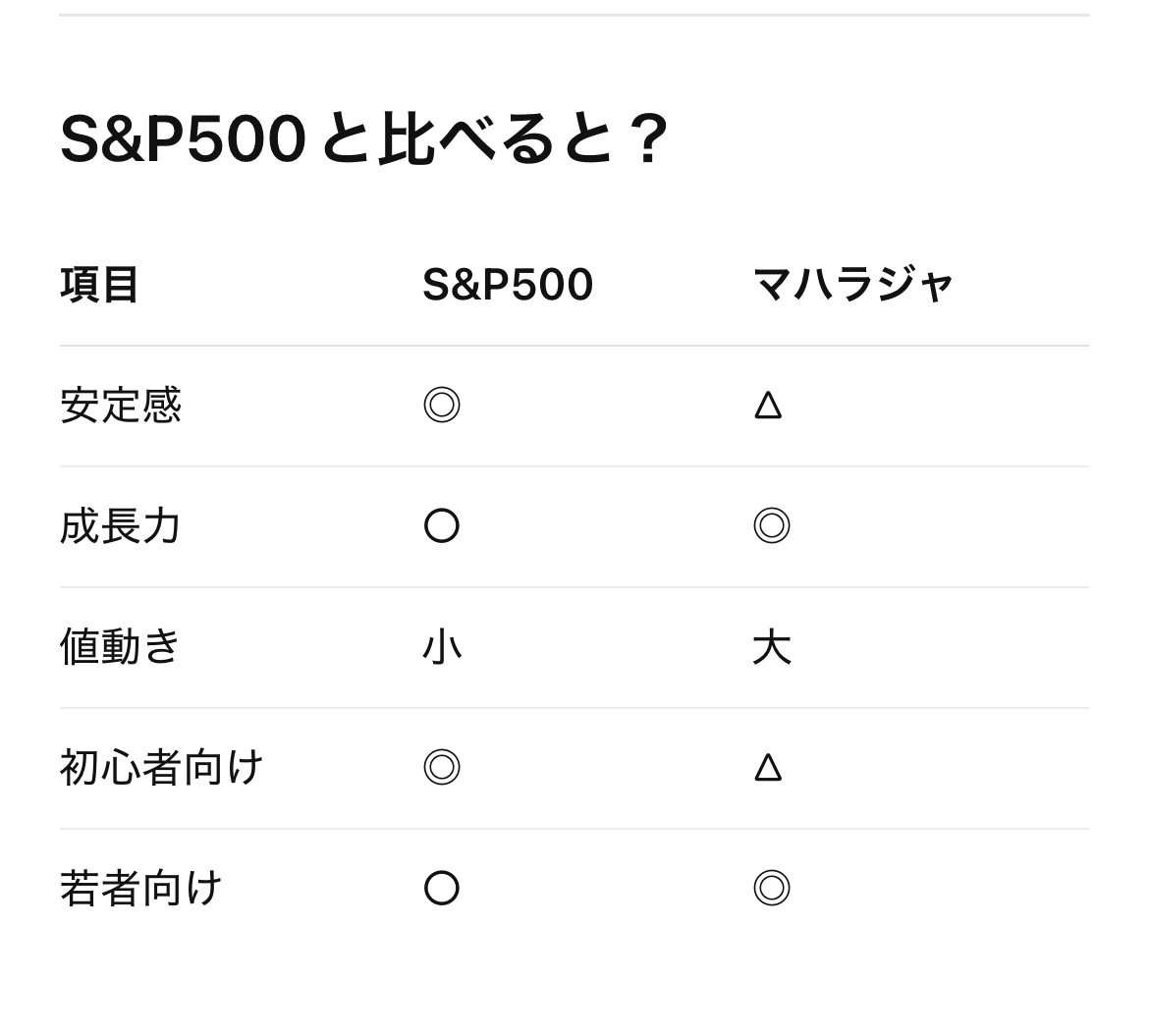Click the double circle in 若者向け マハラジャ cell
This screenshot has width=1149, height=1036.
(772, 889)
